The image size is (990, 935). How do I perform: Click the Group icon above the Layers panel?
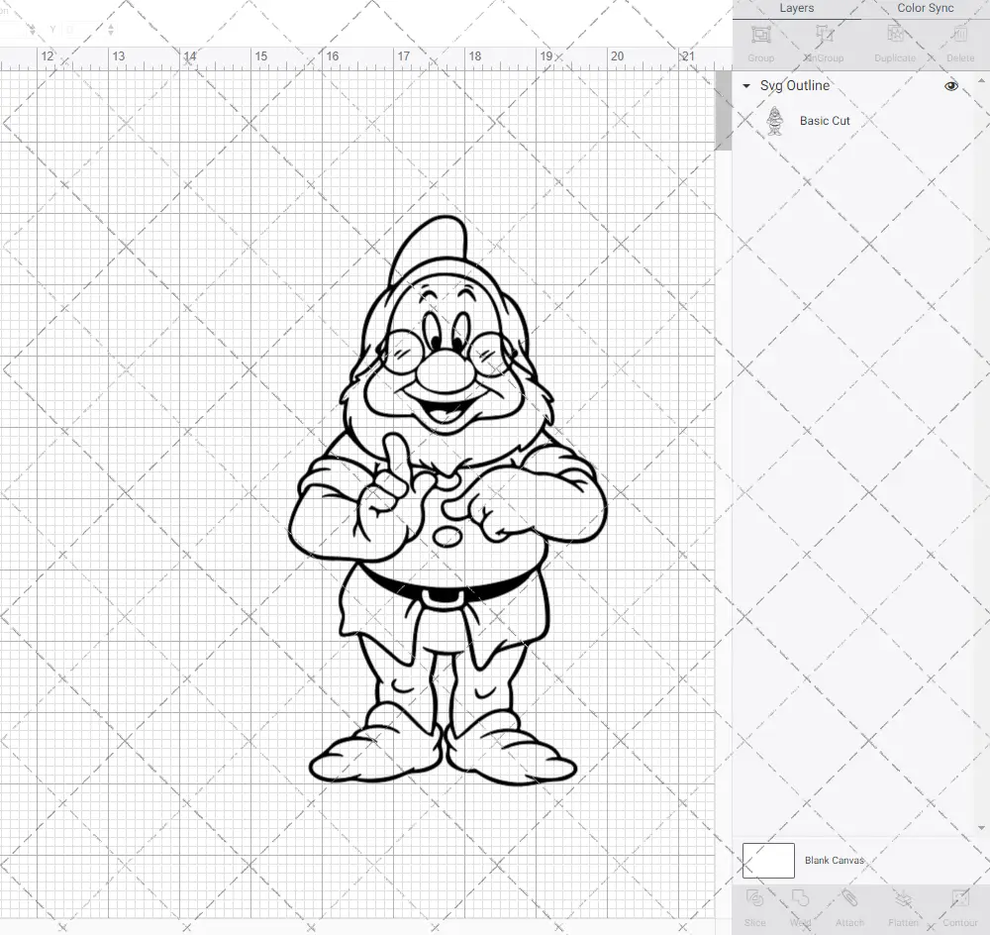(x=760, y=42)
